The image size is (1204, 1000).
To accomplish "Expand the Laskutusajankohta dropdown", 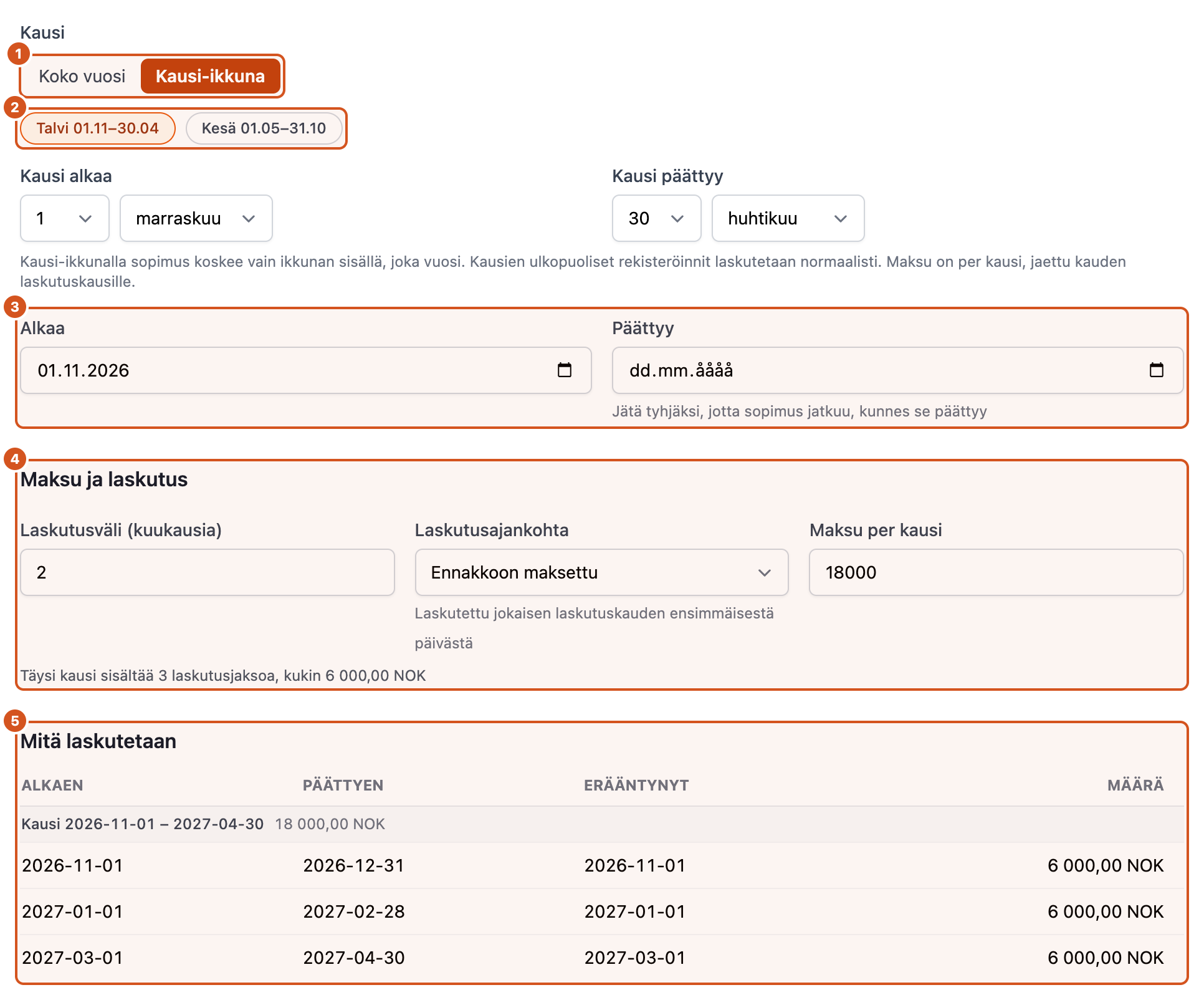I will 602,572.
